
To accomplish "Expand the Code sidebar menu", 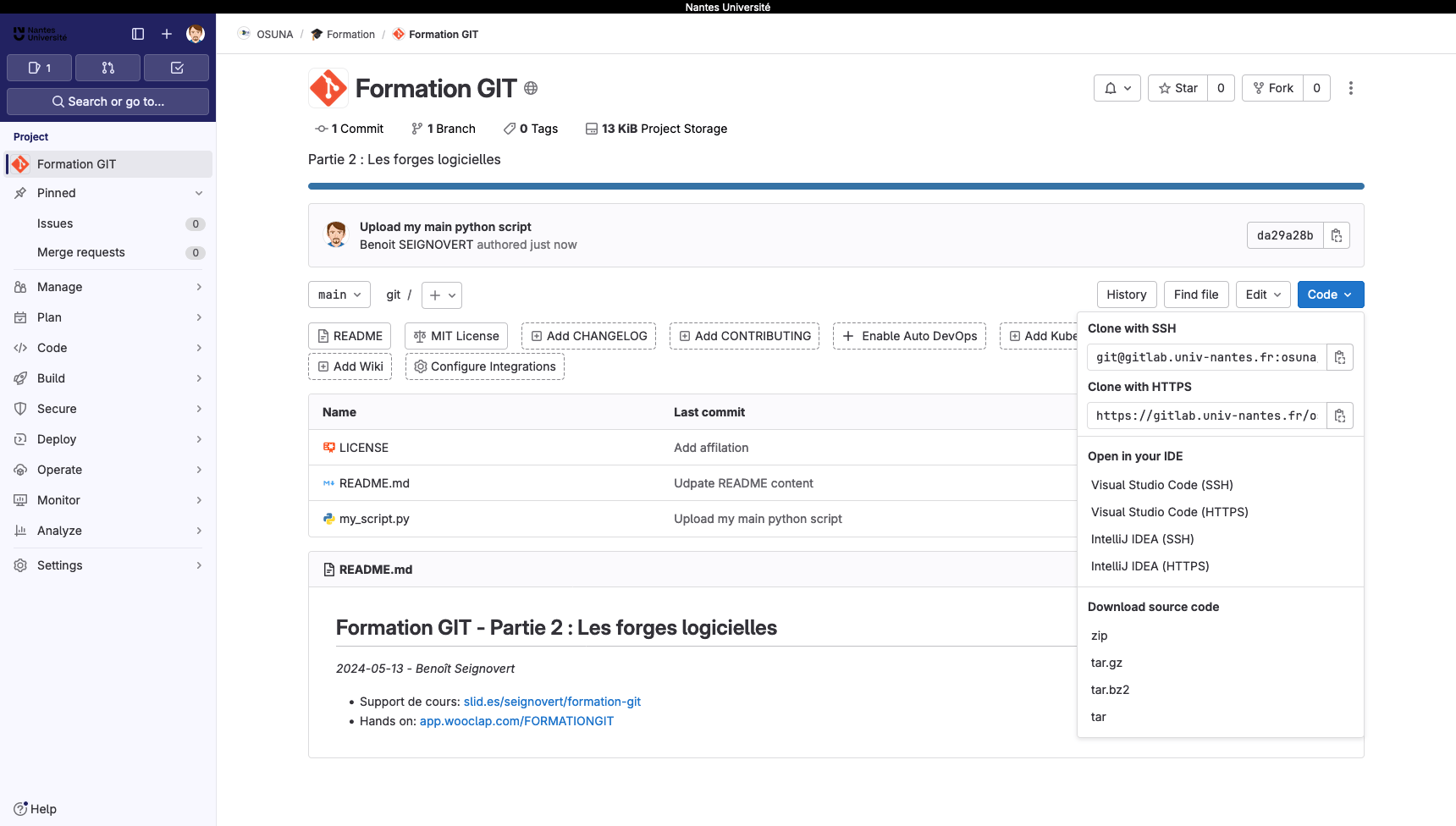I will [108, 348].
